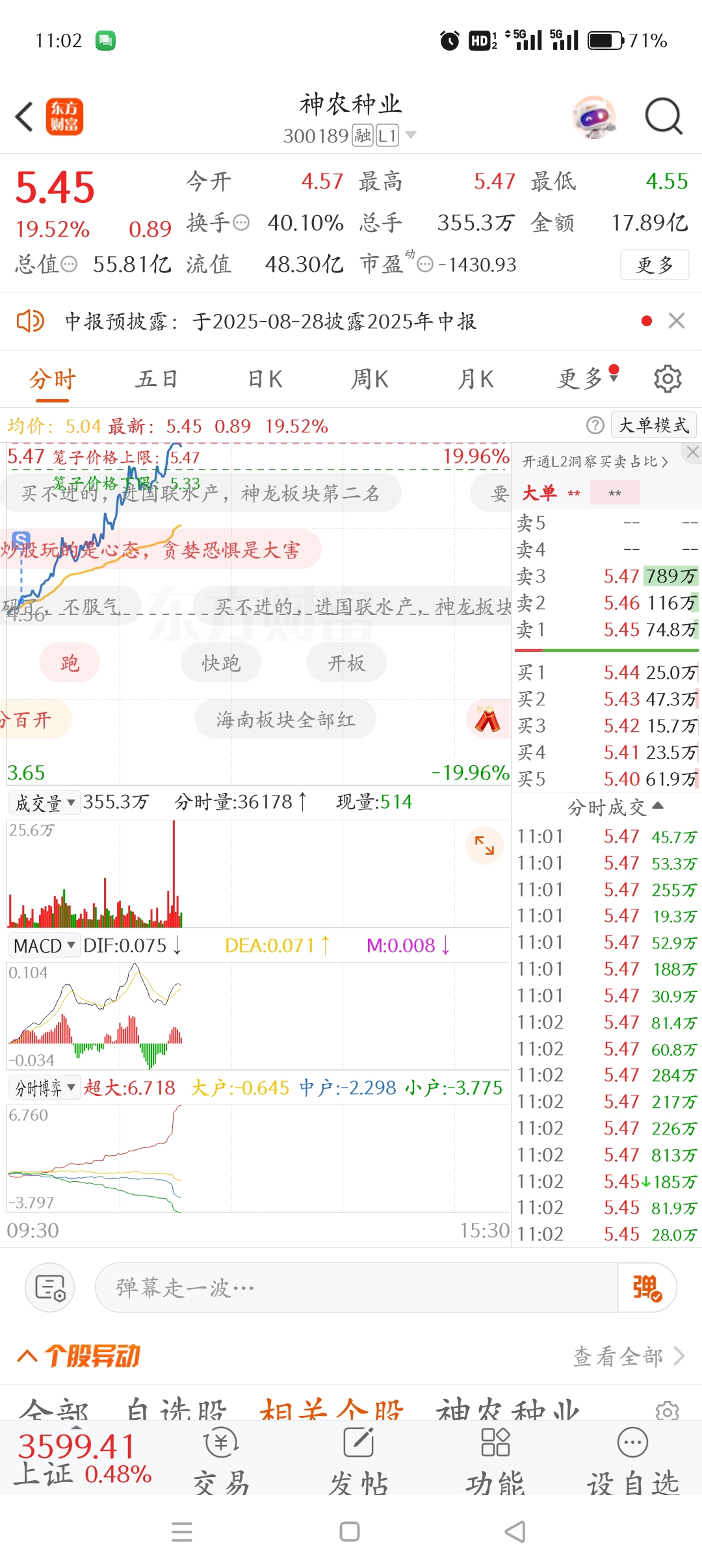702x1568 pixels.
Task: Tap the 买1 5.44 order row
Action: pyautogui.click(x=607, y=672)
